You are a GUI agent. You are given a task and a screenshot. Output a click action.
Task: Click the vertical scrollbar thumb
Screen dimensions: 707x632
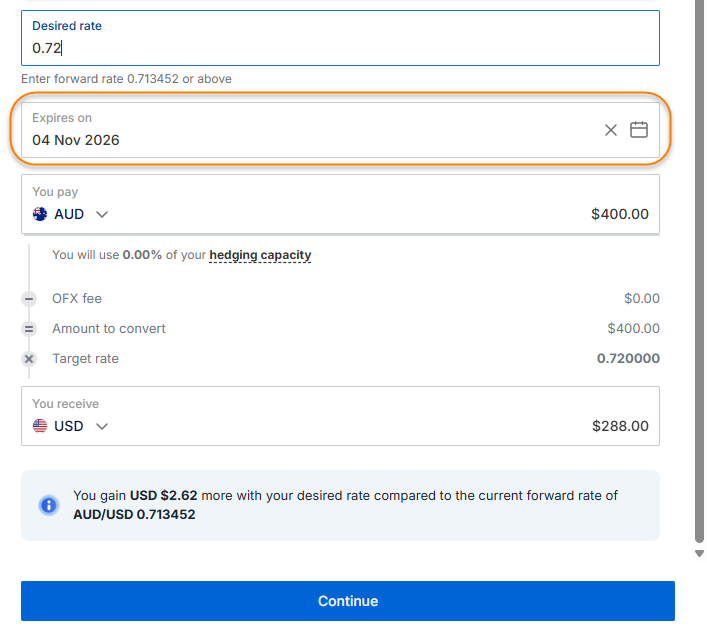point(699,270)
